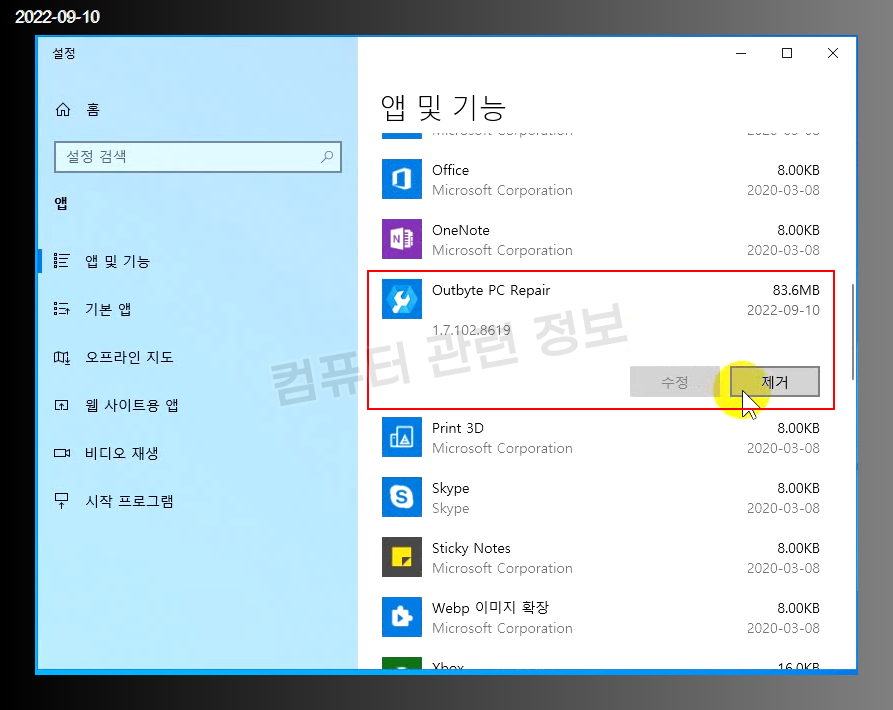Click the Home house icon in sidebar
This screenshot has height=710, width=893.
pyautogui.click(x=63, y=109)
